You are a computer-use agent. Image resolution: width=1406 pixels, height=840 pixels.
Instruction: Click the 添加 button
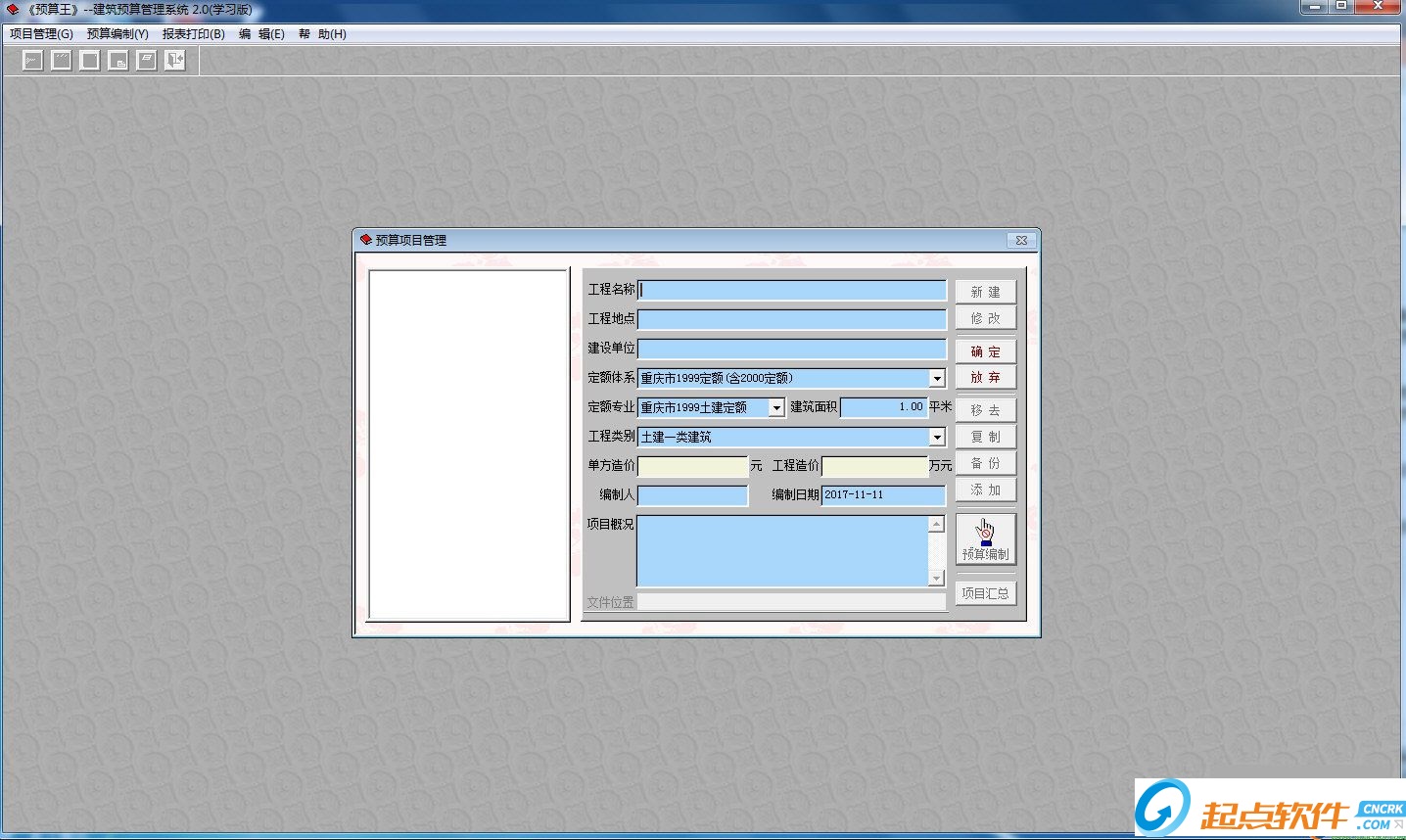pos(986,490)
